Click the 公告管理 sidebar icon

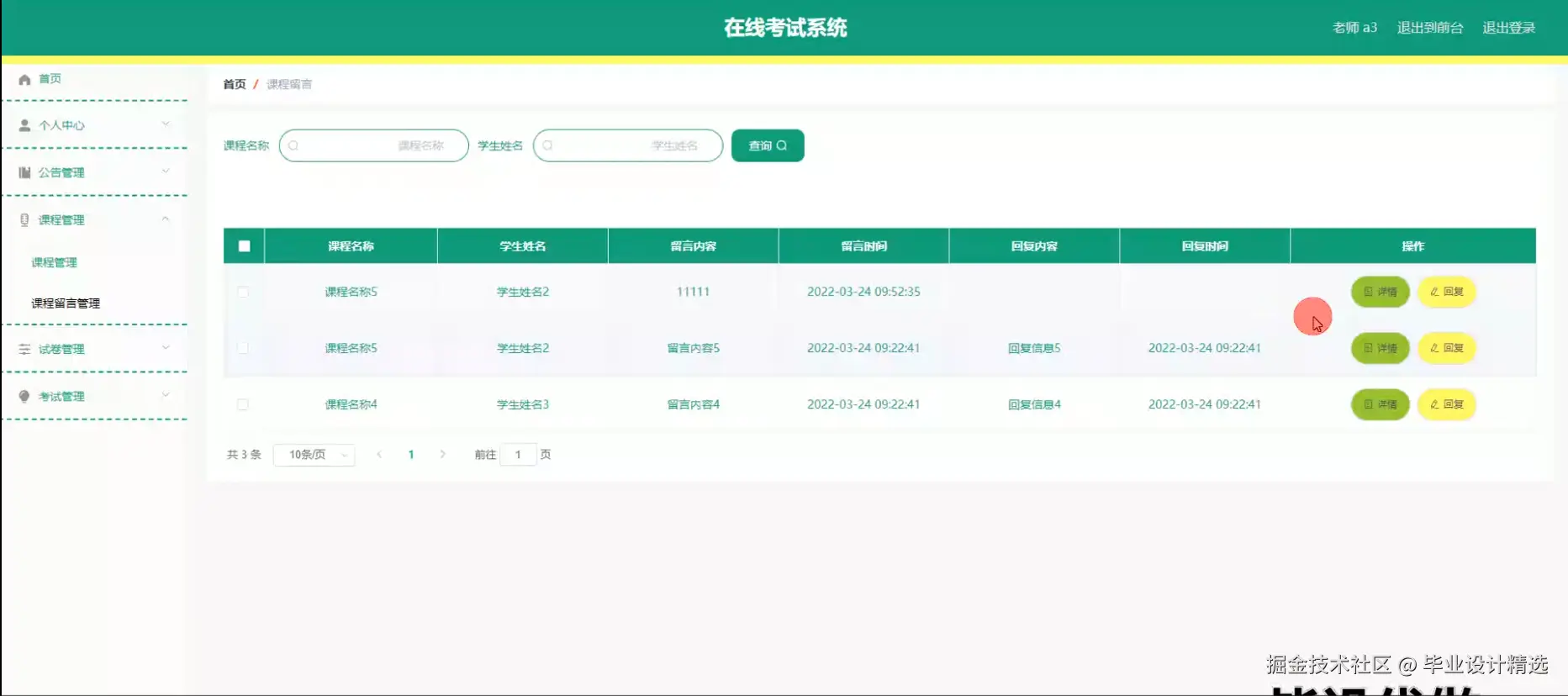[24, 172]
